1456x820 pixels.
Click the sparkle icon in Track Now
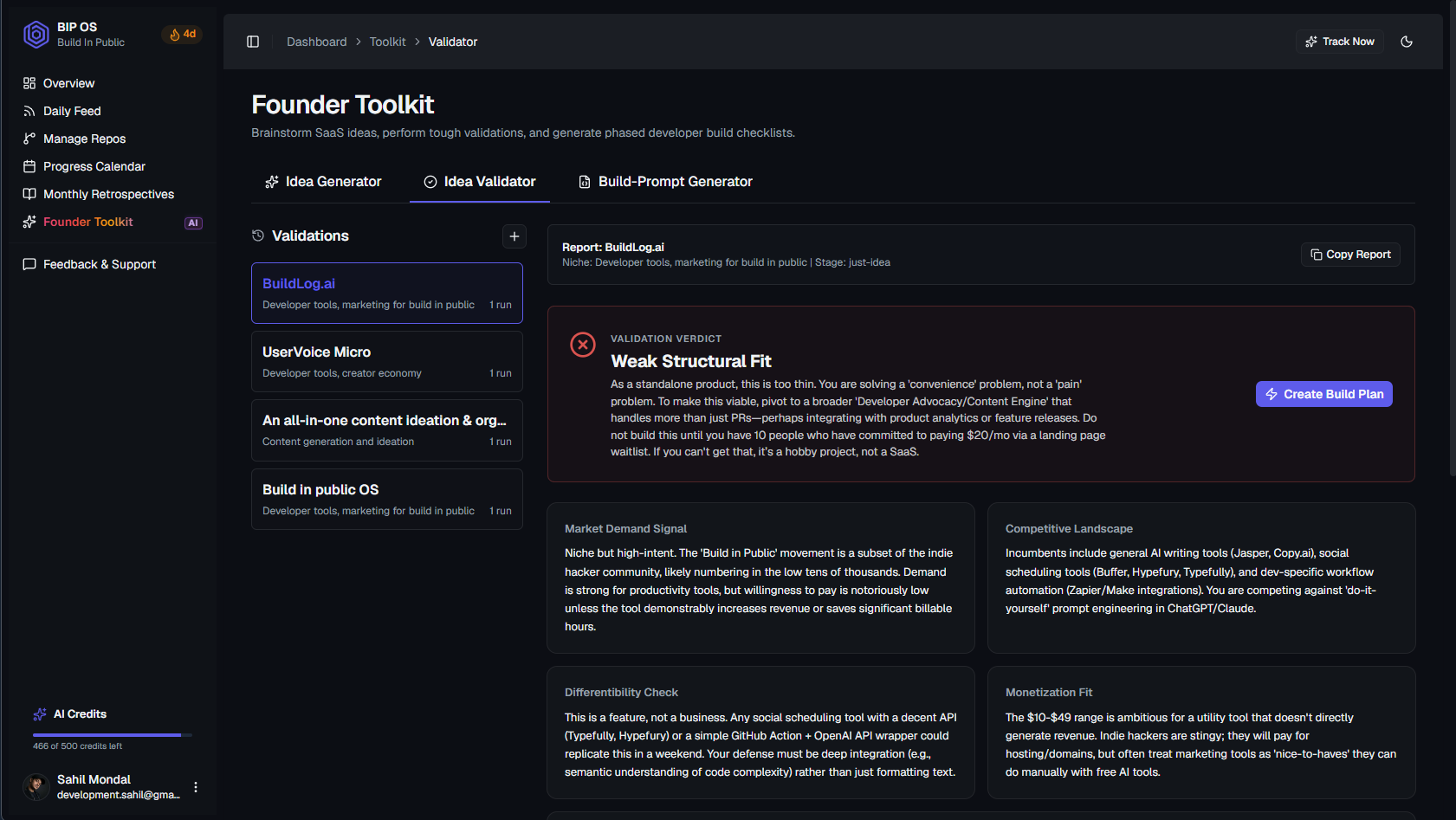1311,42
